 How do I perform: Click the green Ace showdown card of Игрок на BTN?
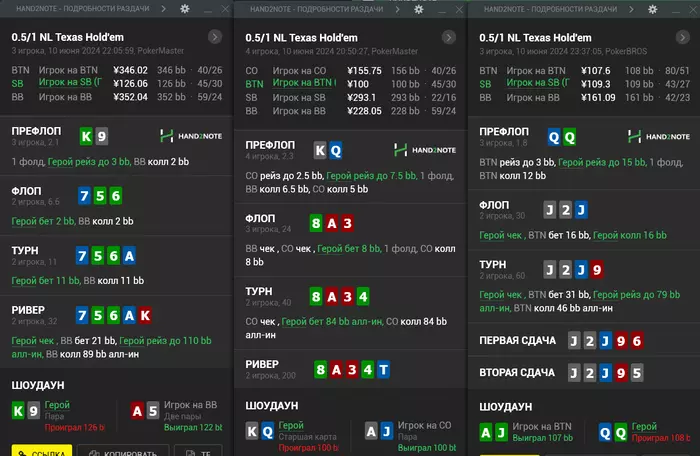point(486,432)
